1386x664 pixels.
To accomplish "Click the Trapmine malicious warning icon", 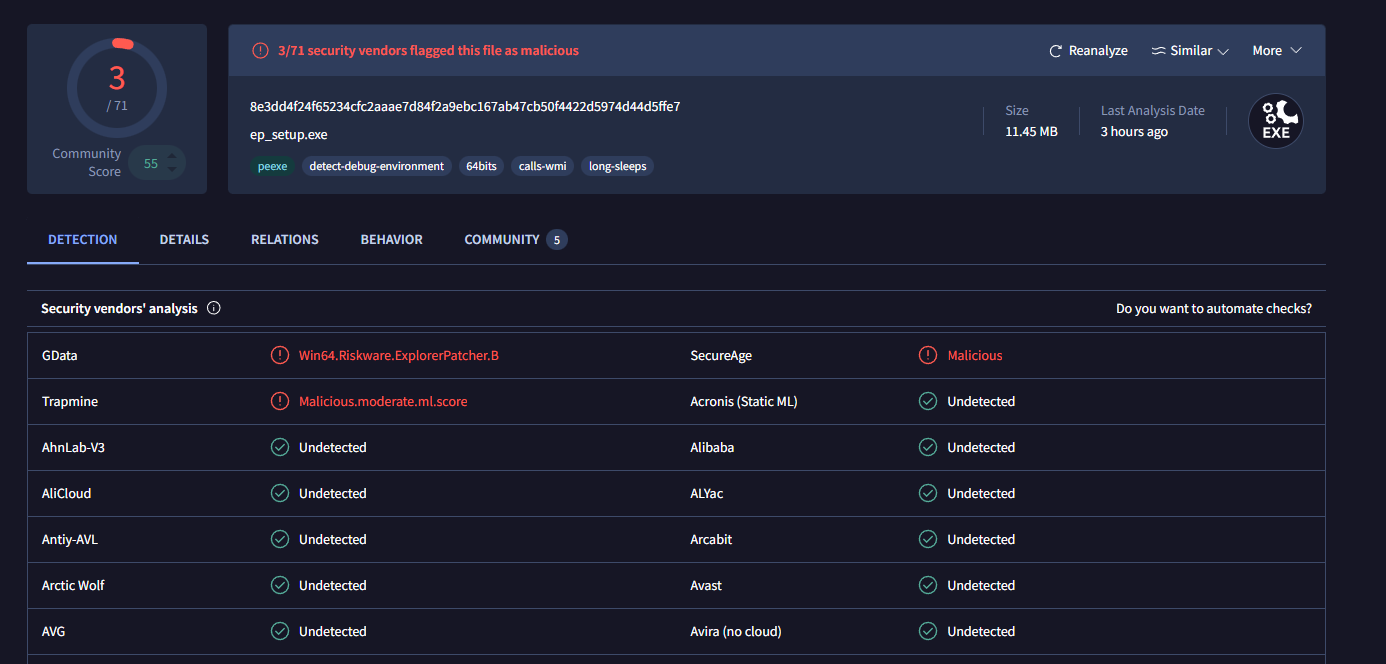I will click(280, 401).
